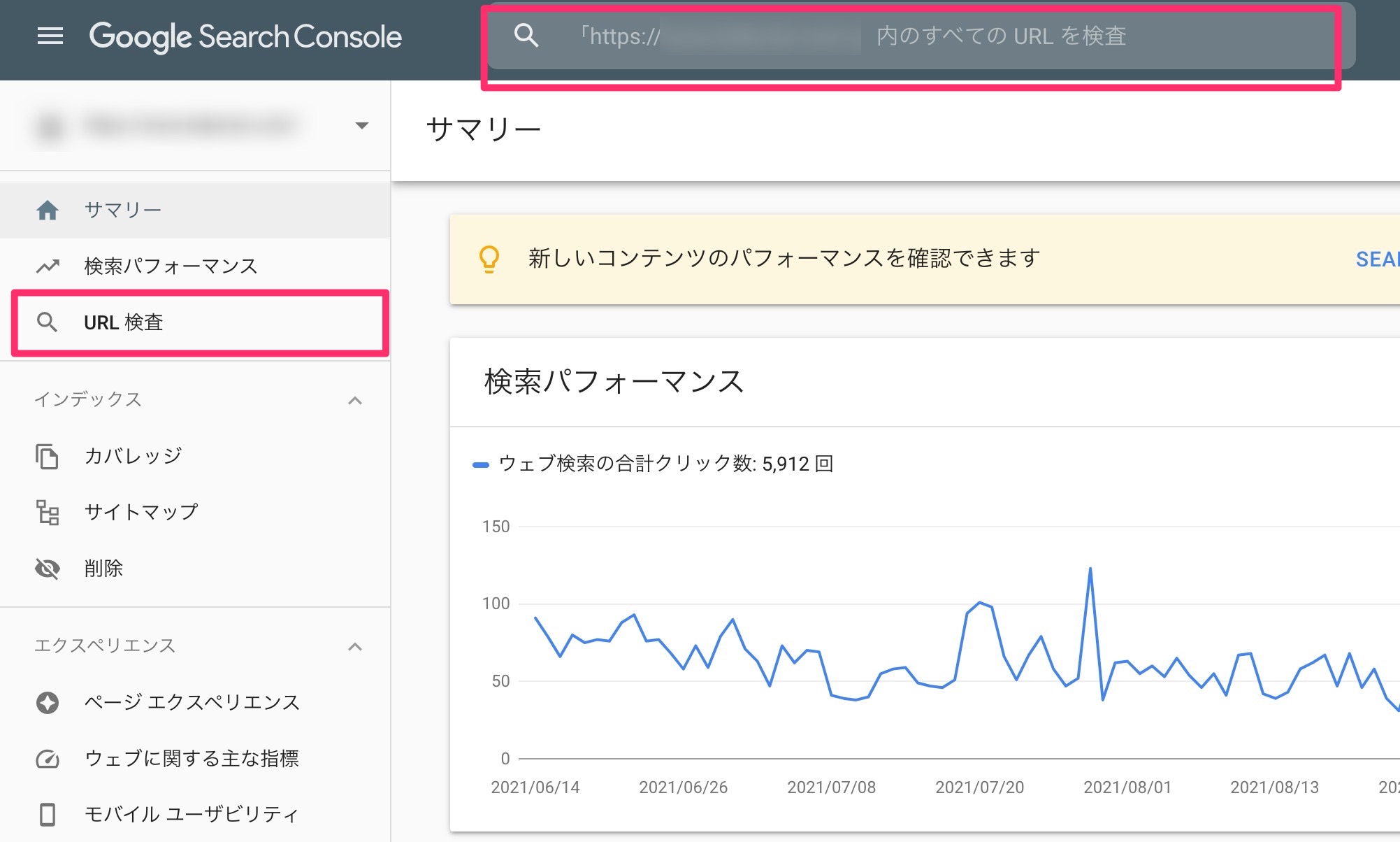Screen dimensions: 1400x842
Task: Click the インデックス section header
Action: tap(88, 399)
